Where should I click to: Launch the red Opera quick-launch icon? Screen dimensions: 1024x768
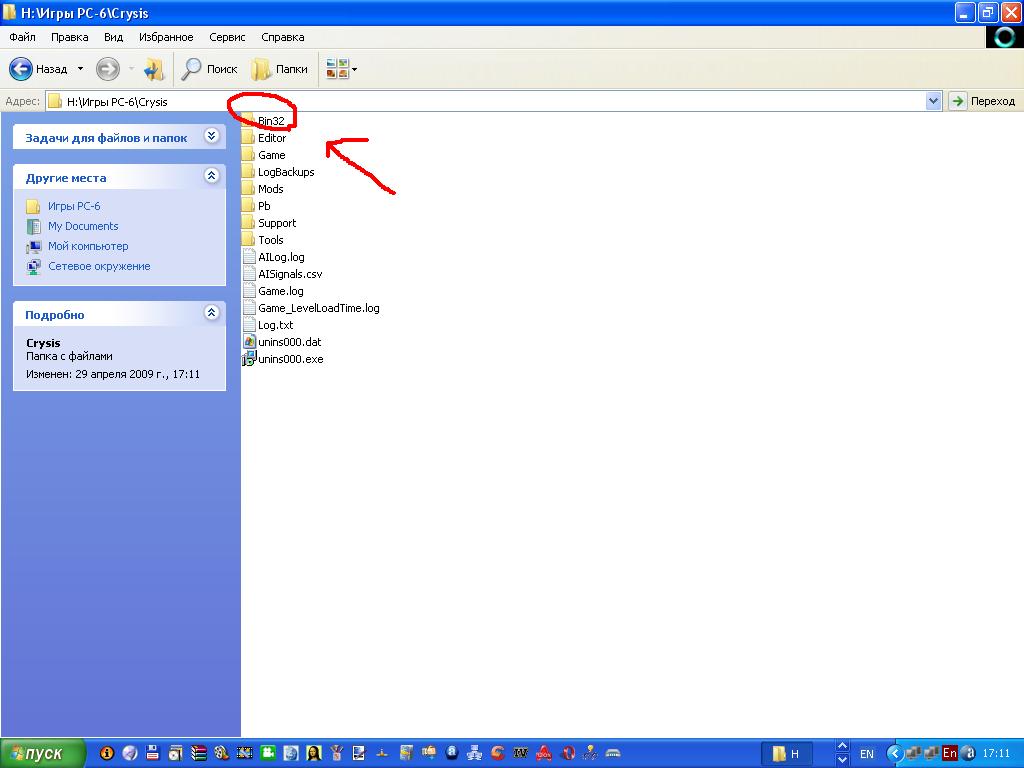coord(567,753)
